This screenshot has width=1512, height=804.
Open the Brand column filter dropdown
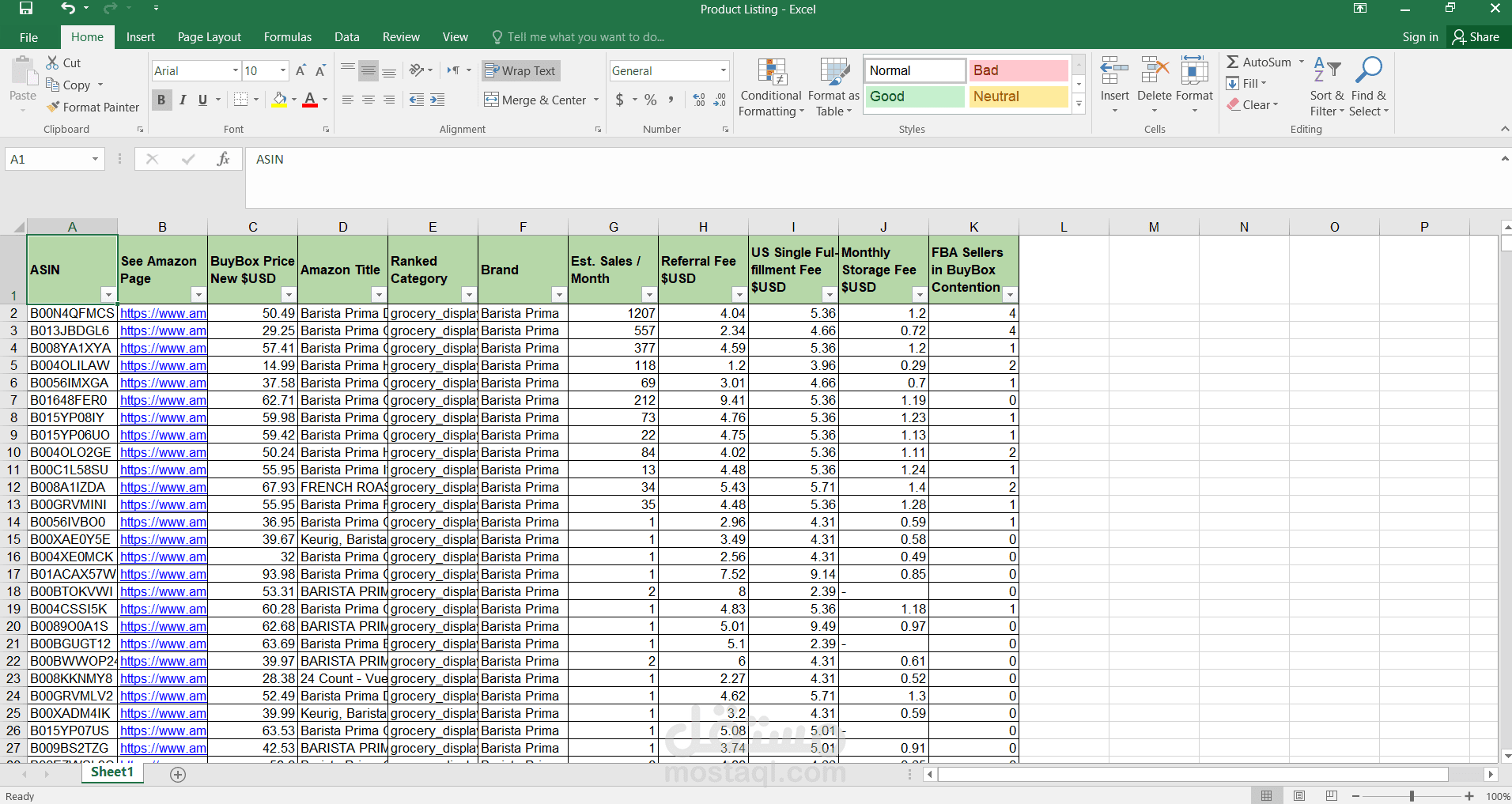559,295
